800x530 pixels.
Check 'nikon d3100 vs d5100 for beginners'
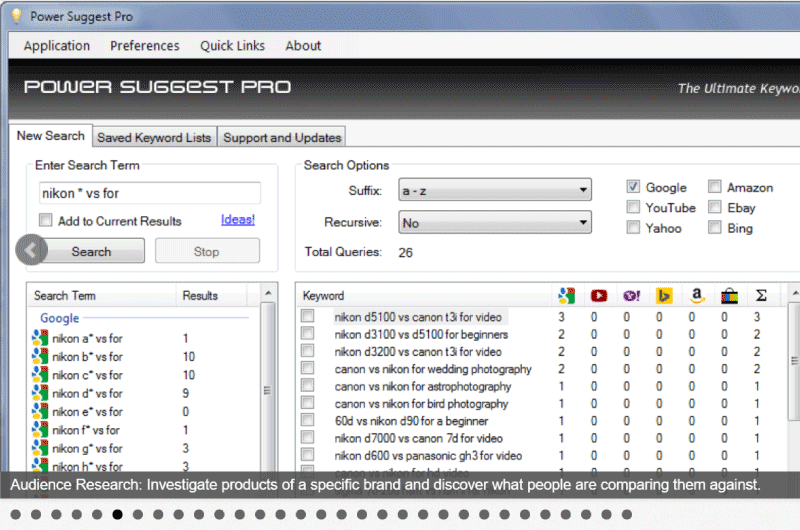307,334
